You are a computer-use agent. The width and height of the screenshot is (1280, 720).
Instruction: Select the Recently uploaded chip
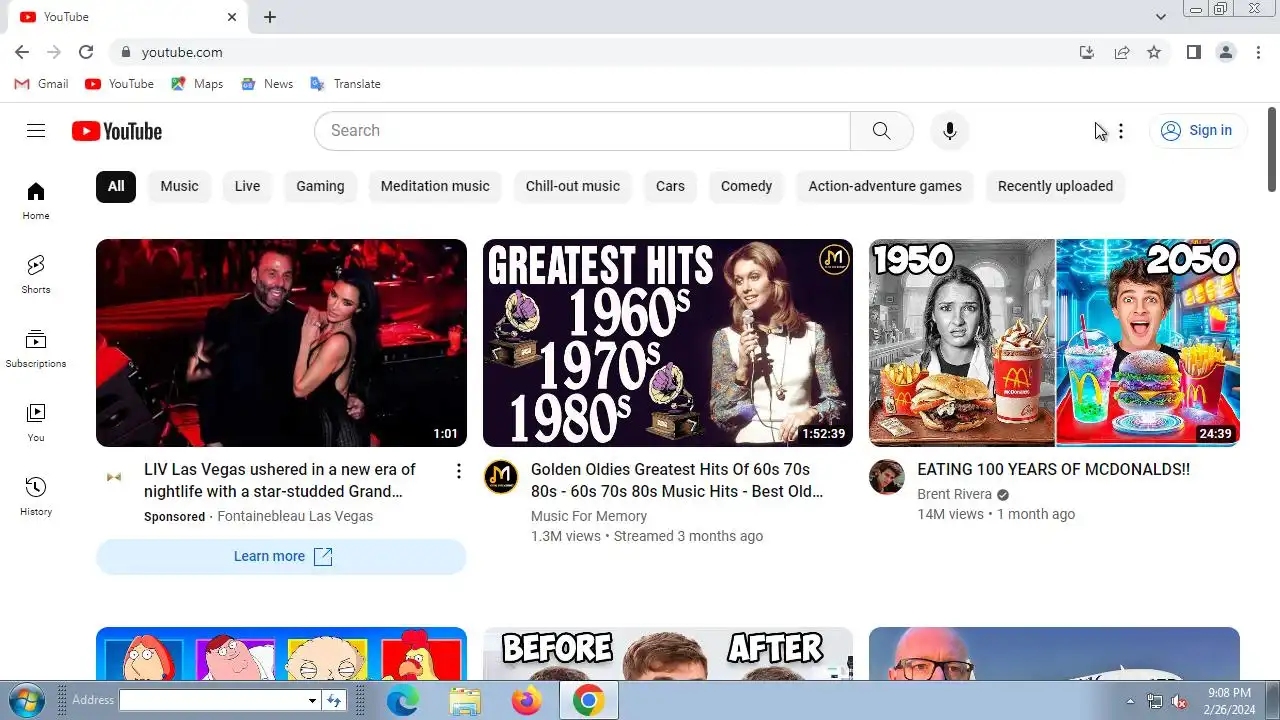tap(1055, 186)
